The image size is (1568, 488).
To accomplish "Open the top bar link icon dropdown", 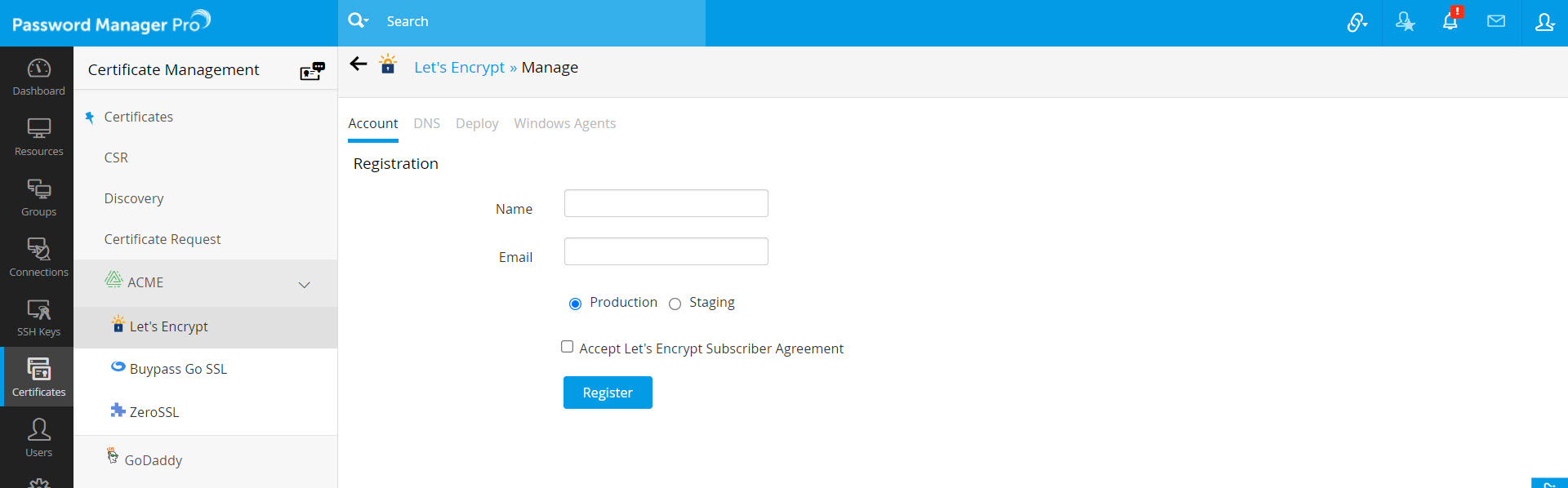I will pyautogui.click(x=1357, y=22).
